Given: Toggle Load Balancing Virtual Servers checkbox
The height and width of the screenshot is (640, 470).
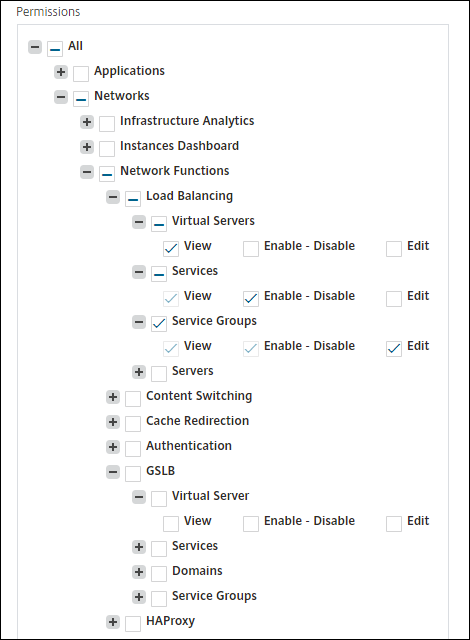Looking at the screenshot, I should point(159,224).
